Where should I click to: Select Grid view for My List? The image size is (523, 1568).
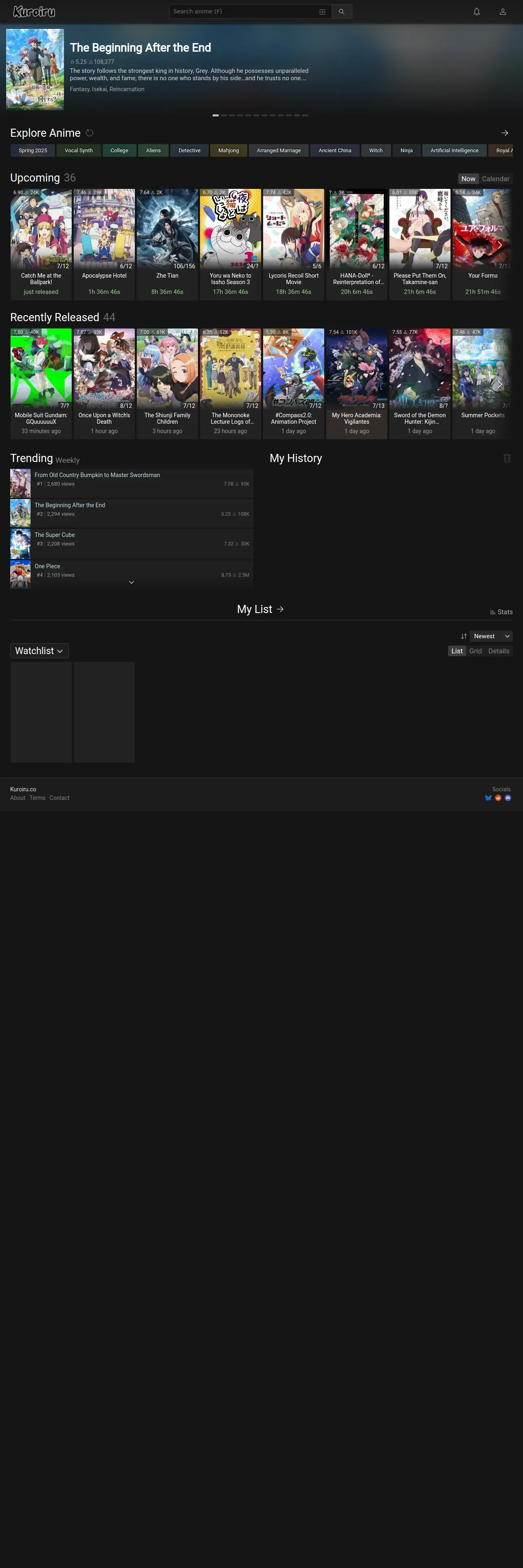coord(475,651)
